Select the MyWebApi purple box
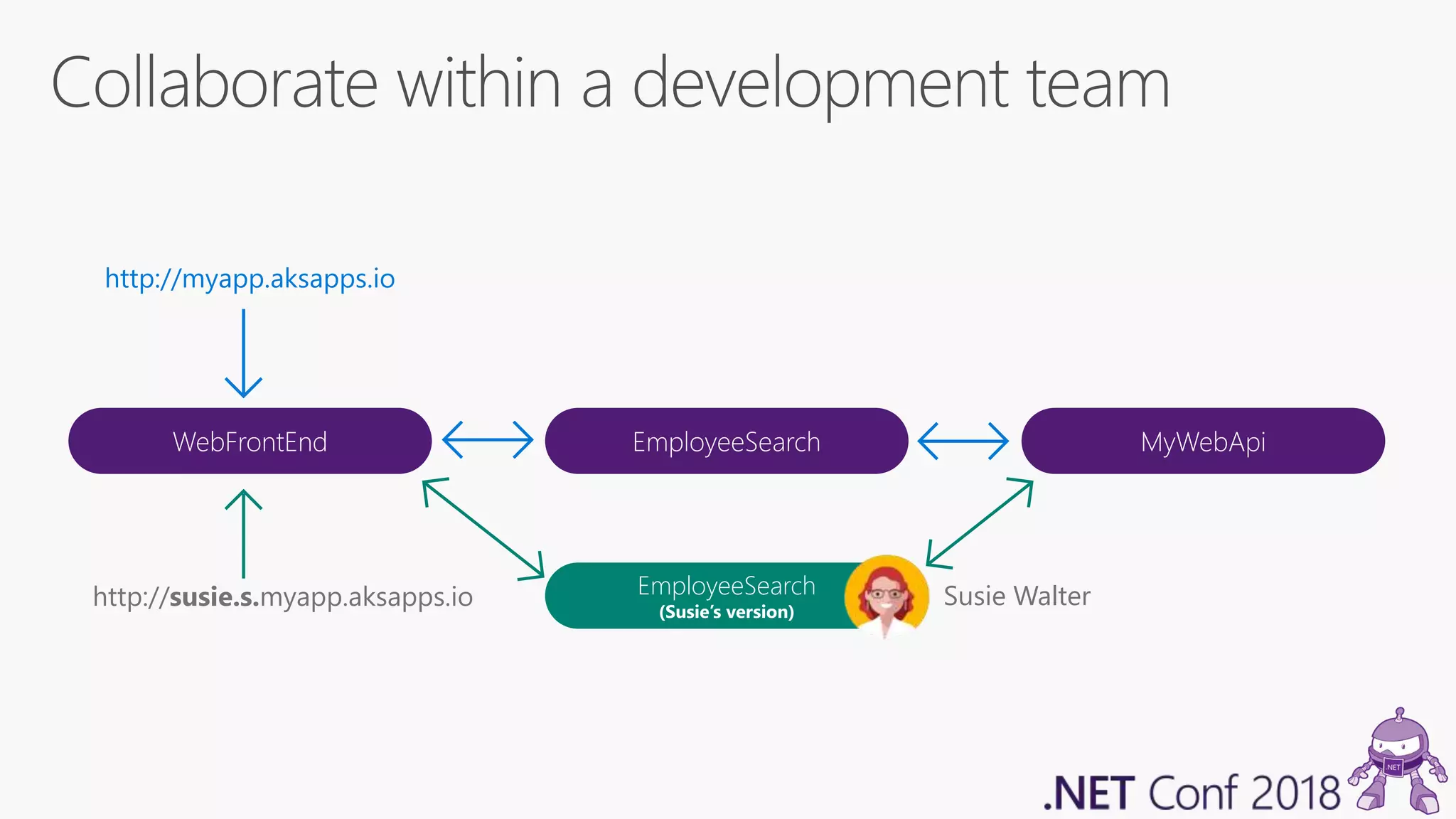This screenshot has height=819, width=1456. point(1203,441)
